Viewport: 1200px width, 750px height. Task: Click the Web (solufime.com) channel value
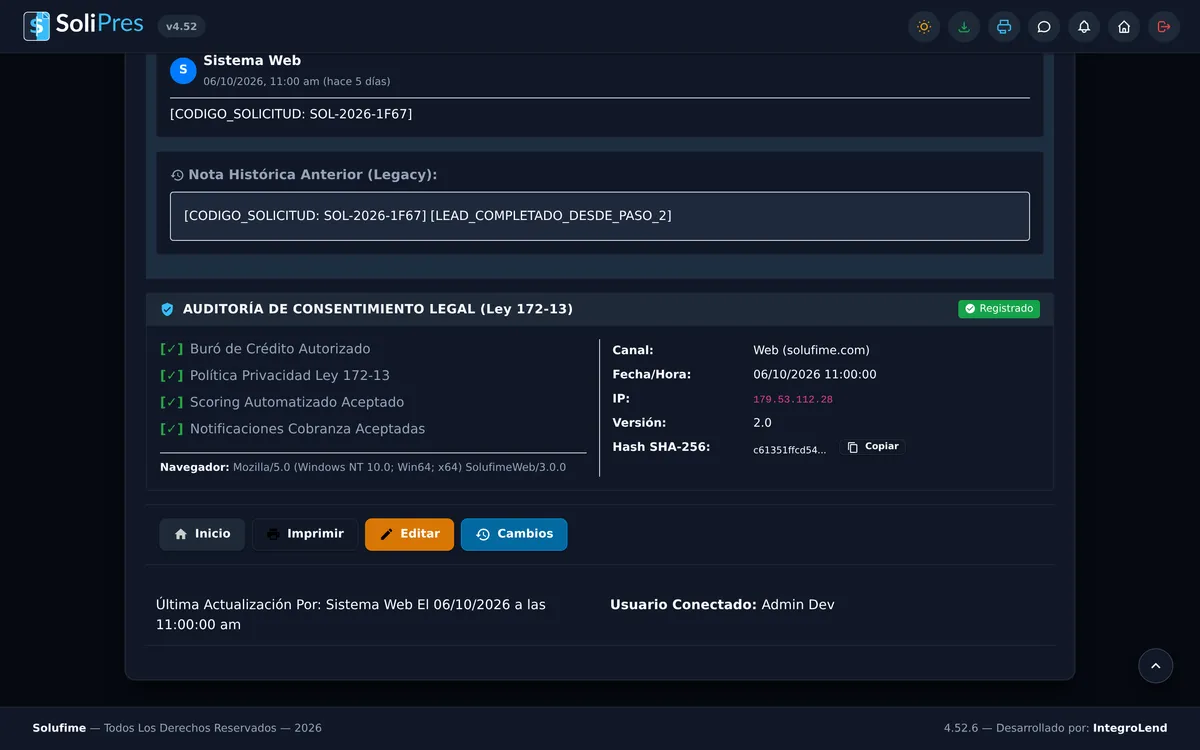pyautogui.click(x=811, y=350)
